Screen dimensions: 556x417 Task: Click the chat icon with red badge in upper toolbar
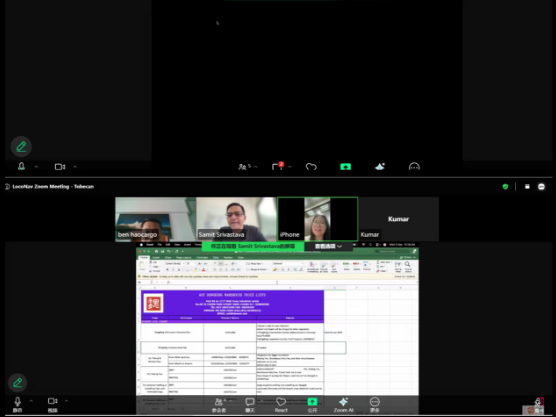[278, 166]
